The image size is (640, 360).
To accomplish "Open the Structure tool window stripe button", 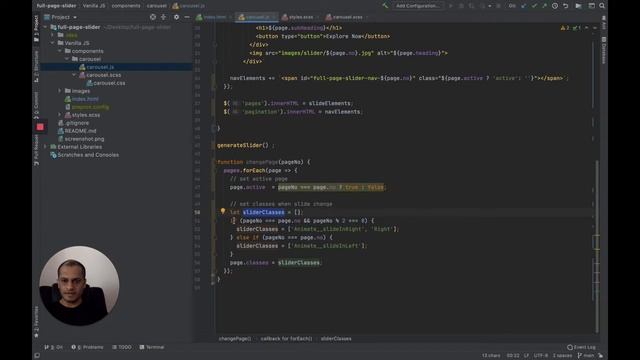I will tap(36, 66).
